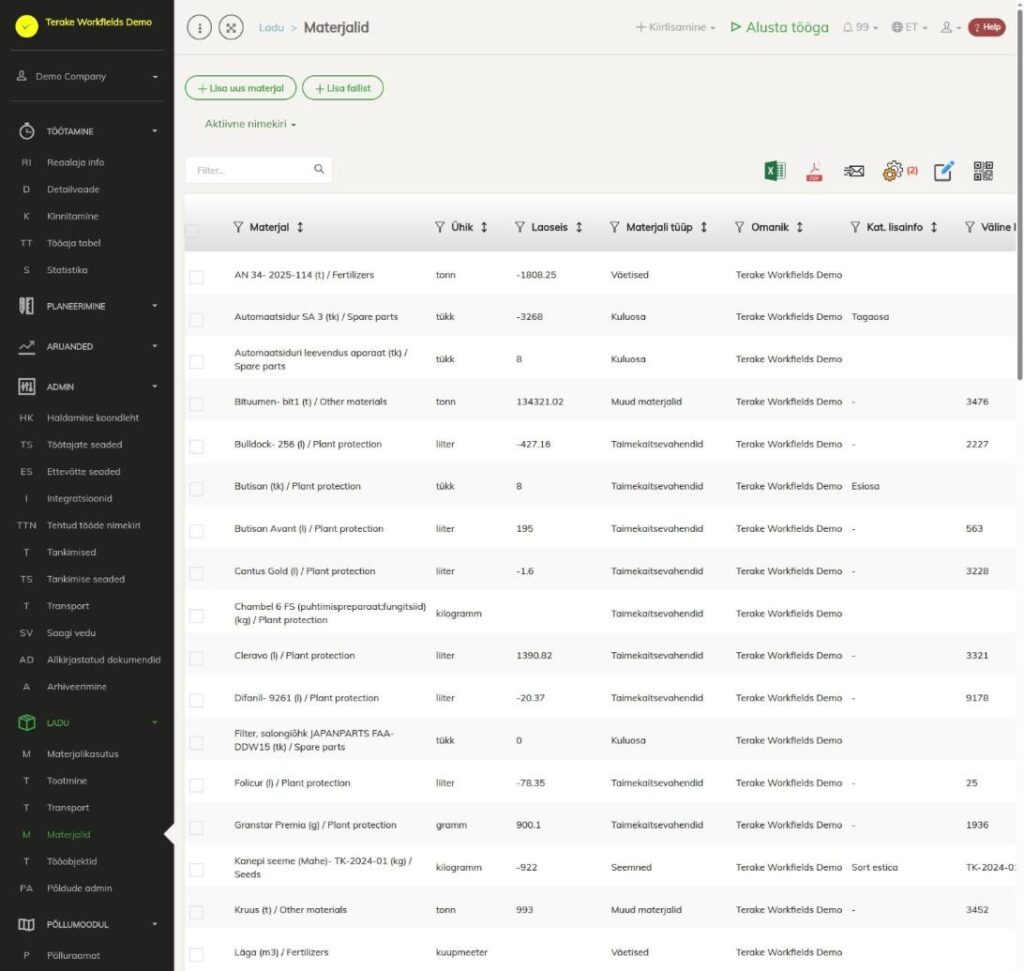Click the edit pencil icon above the table

point(944,171)
